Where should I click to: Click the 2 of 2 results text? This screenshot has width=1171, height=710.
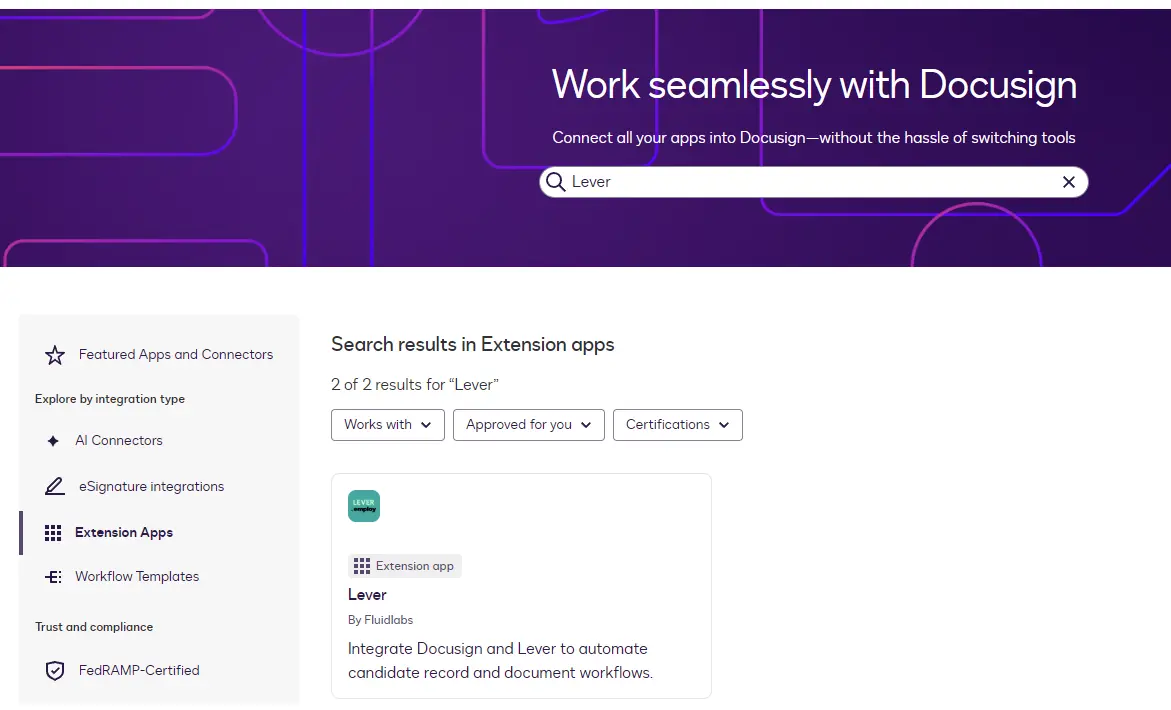click(x=414, y=384)
